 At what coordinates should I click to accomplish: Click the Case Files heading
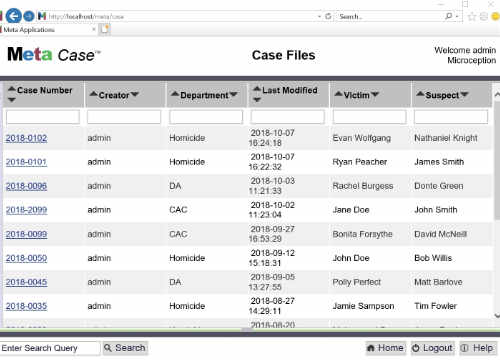tap(283, 55)
